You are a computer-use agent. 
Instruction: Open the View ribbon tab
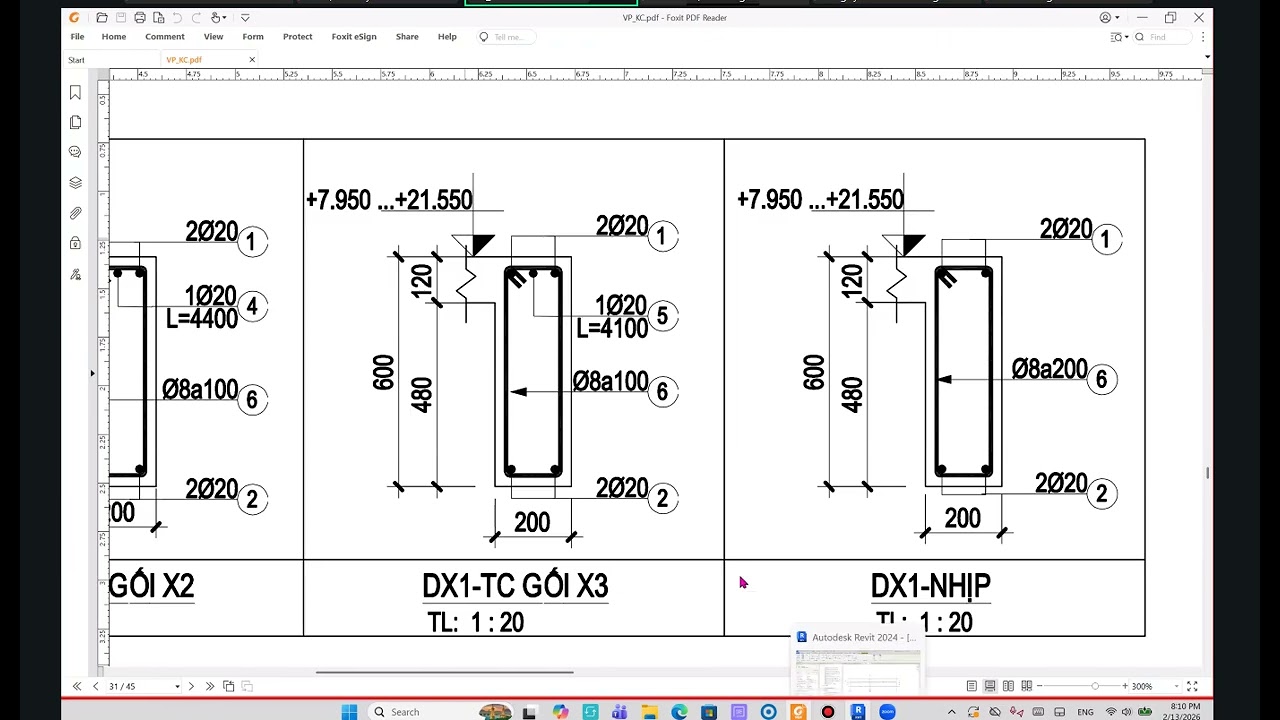pyautogui.click(x=213, y=37)
